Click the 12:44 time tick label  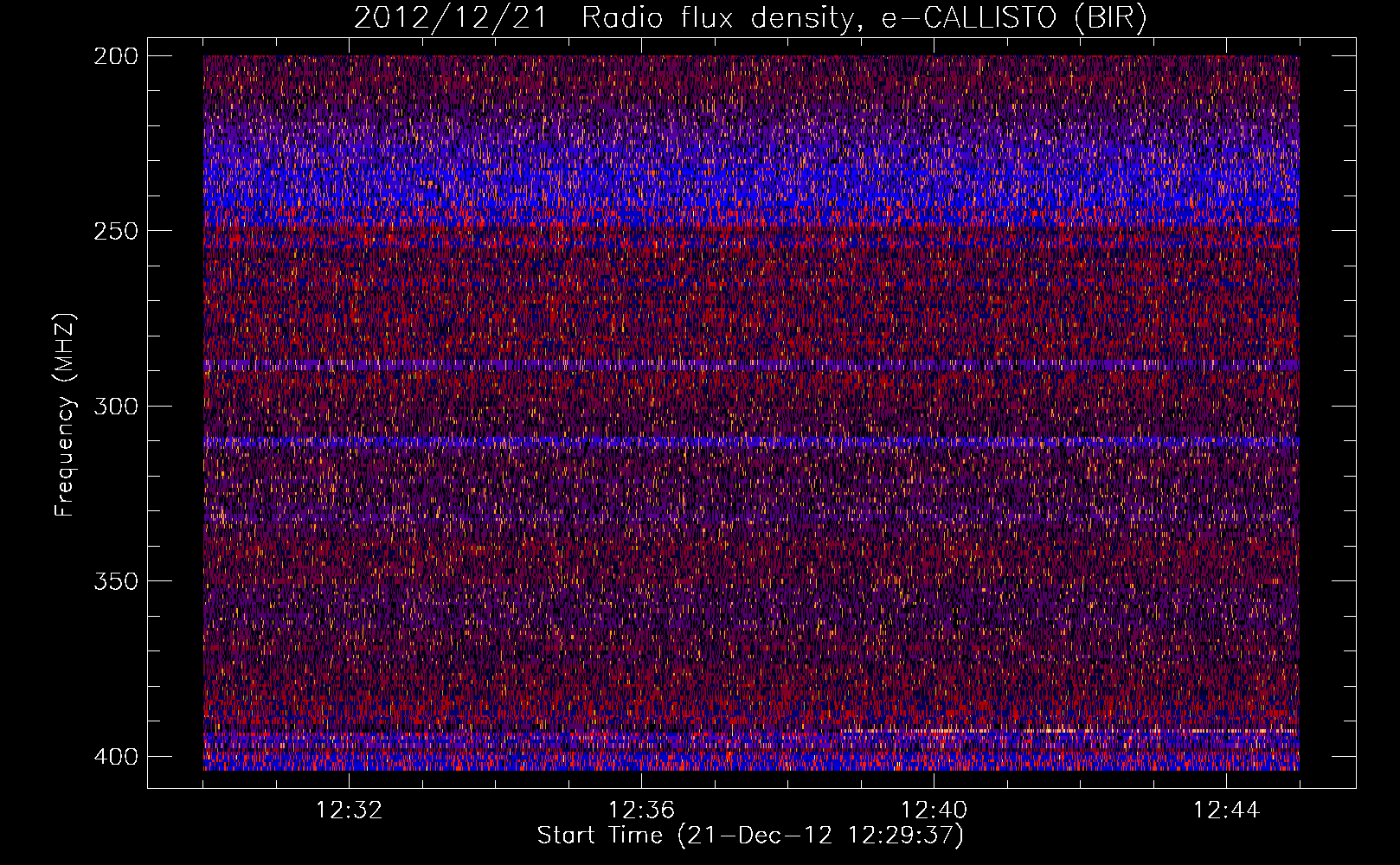[x=1227, y=811]
